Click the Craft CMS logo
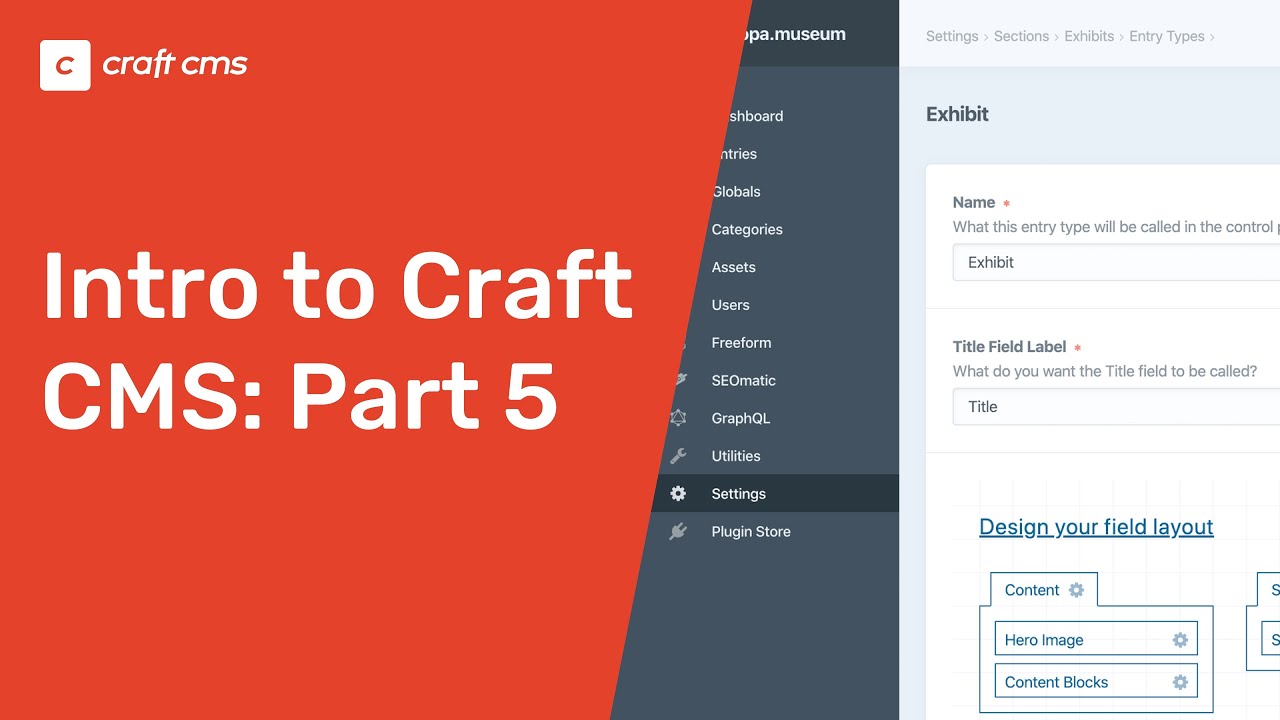This screenshot has width=1280, height=720. (x=144, y=65)
